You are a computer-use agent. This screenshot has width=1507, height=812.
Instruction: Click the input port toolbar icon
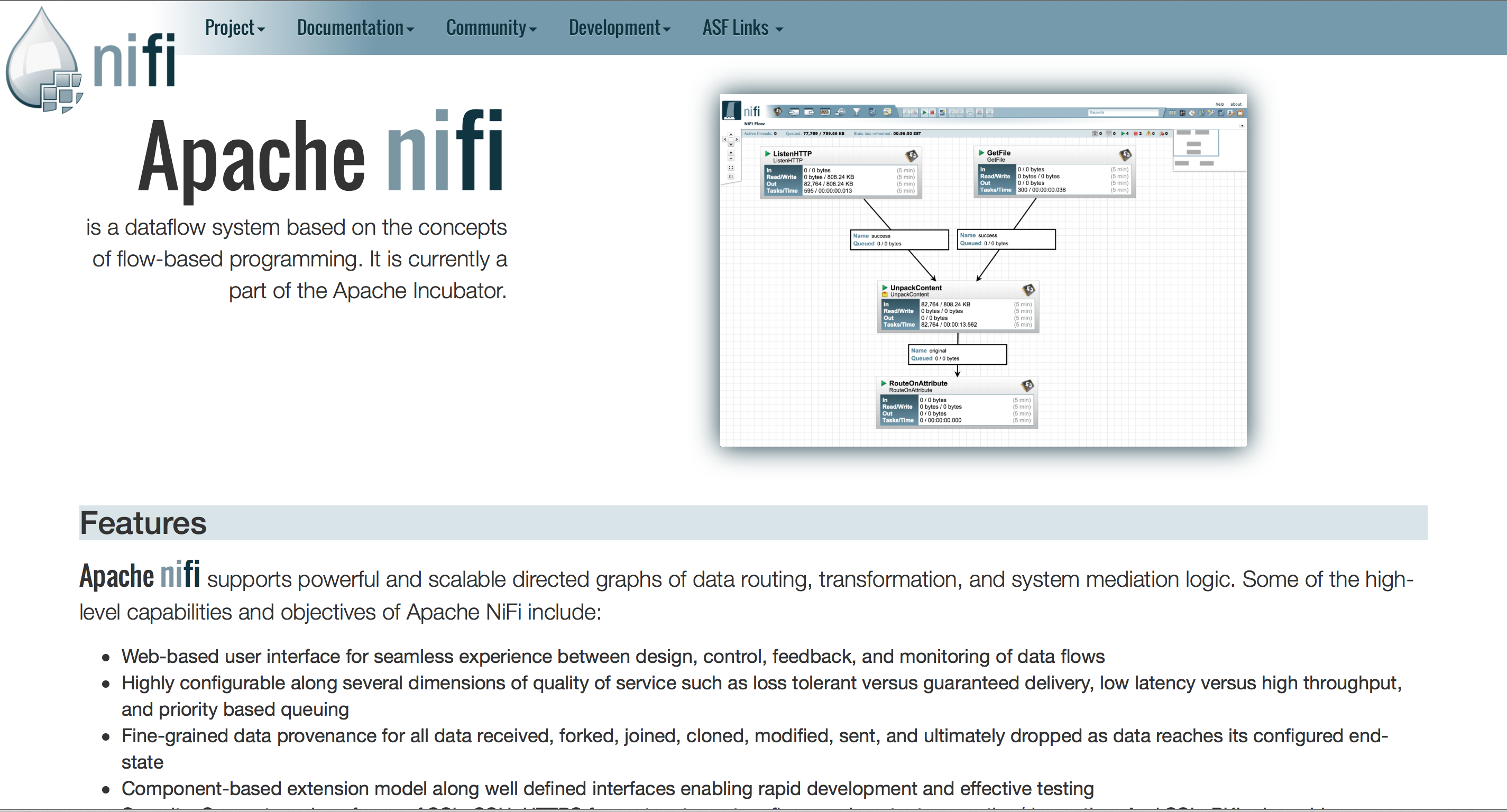794,111
